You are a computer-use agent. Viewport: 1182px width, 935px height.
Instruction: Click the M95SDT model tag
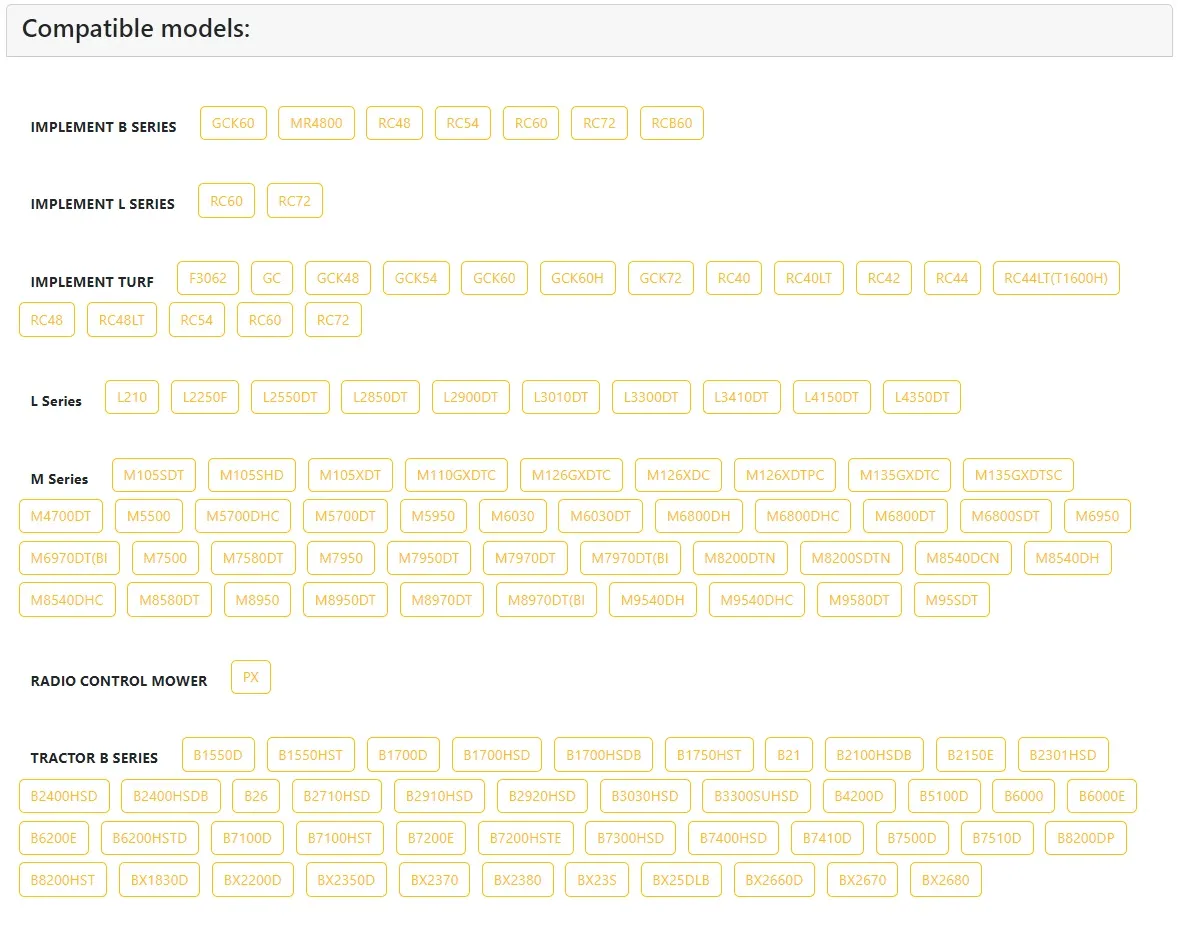951,599
